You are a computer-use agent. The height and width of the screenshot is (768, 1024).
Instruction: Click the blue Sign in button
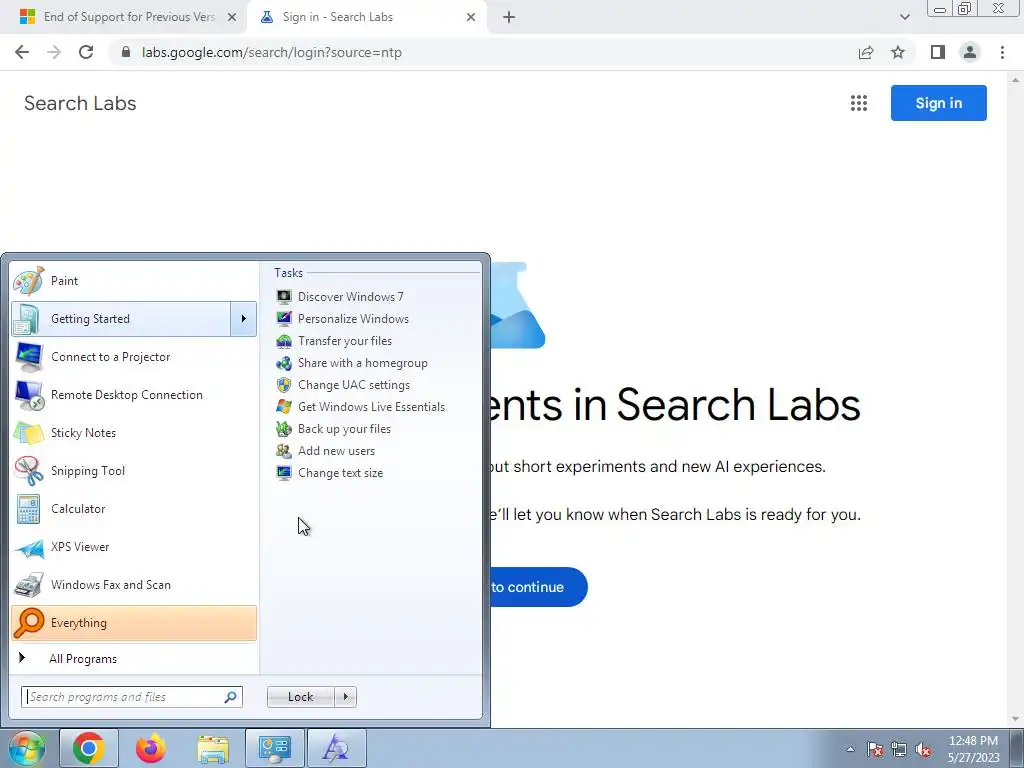938,103
